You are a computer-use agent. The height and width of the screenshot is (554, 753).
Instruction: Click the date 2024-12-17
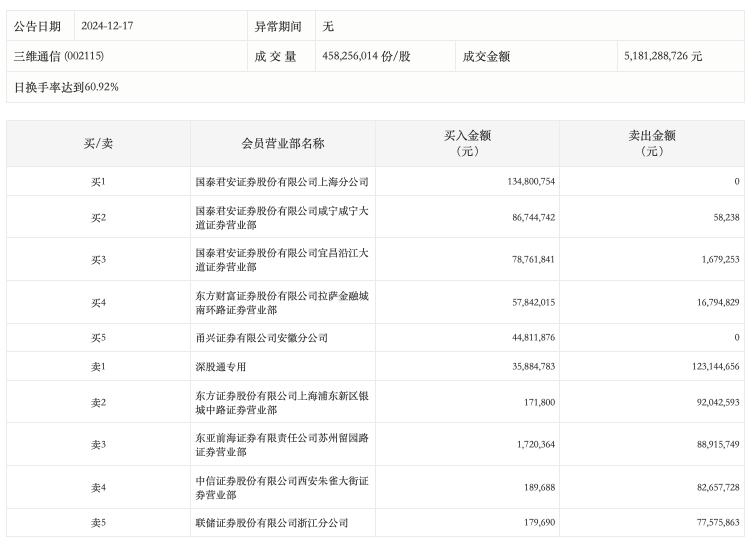[107, 26]
